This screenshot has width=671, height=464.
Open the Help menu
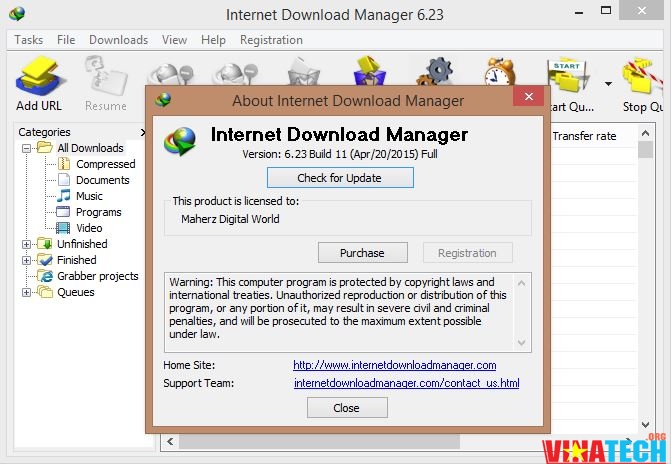click(x=213, y=40)
